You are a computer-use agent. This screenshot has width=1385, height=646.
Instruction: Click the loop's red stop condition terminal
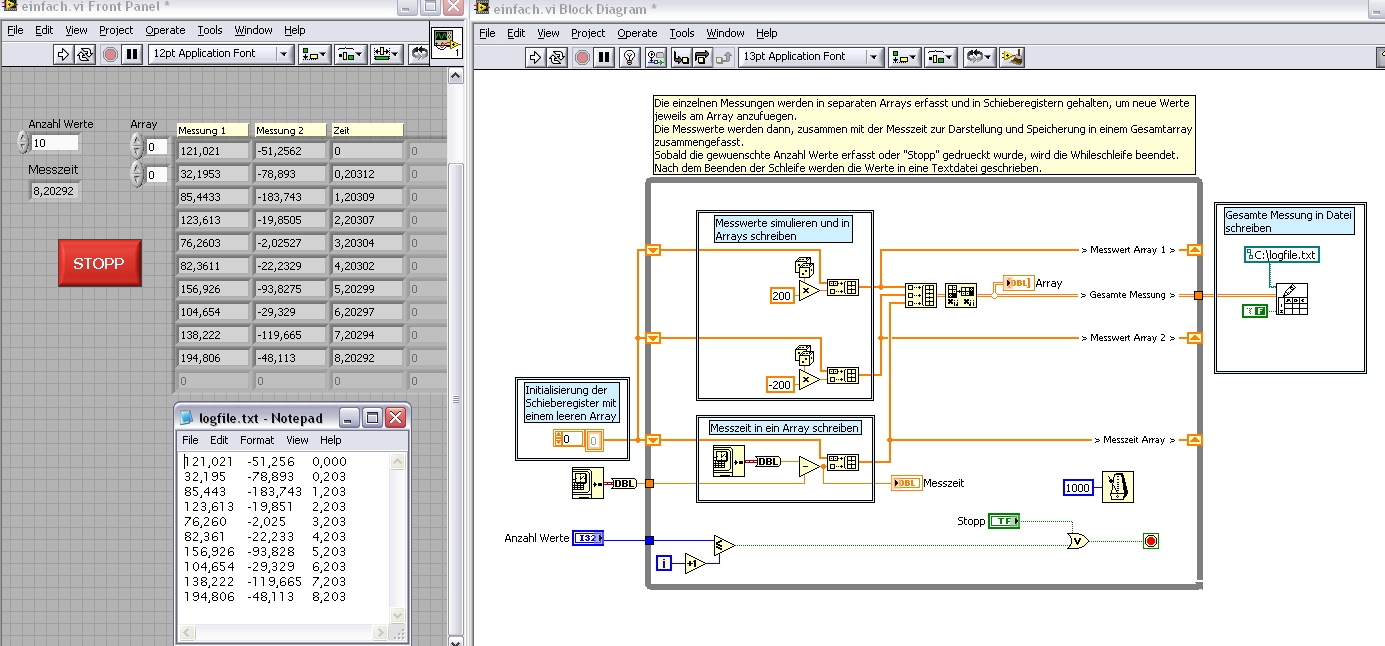[1151, 541]
